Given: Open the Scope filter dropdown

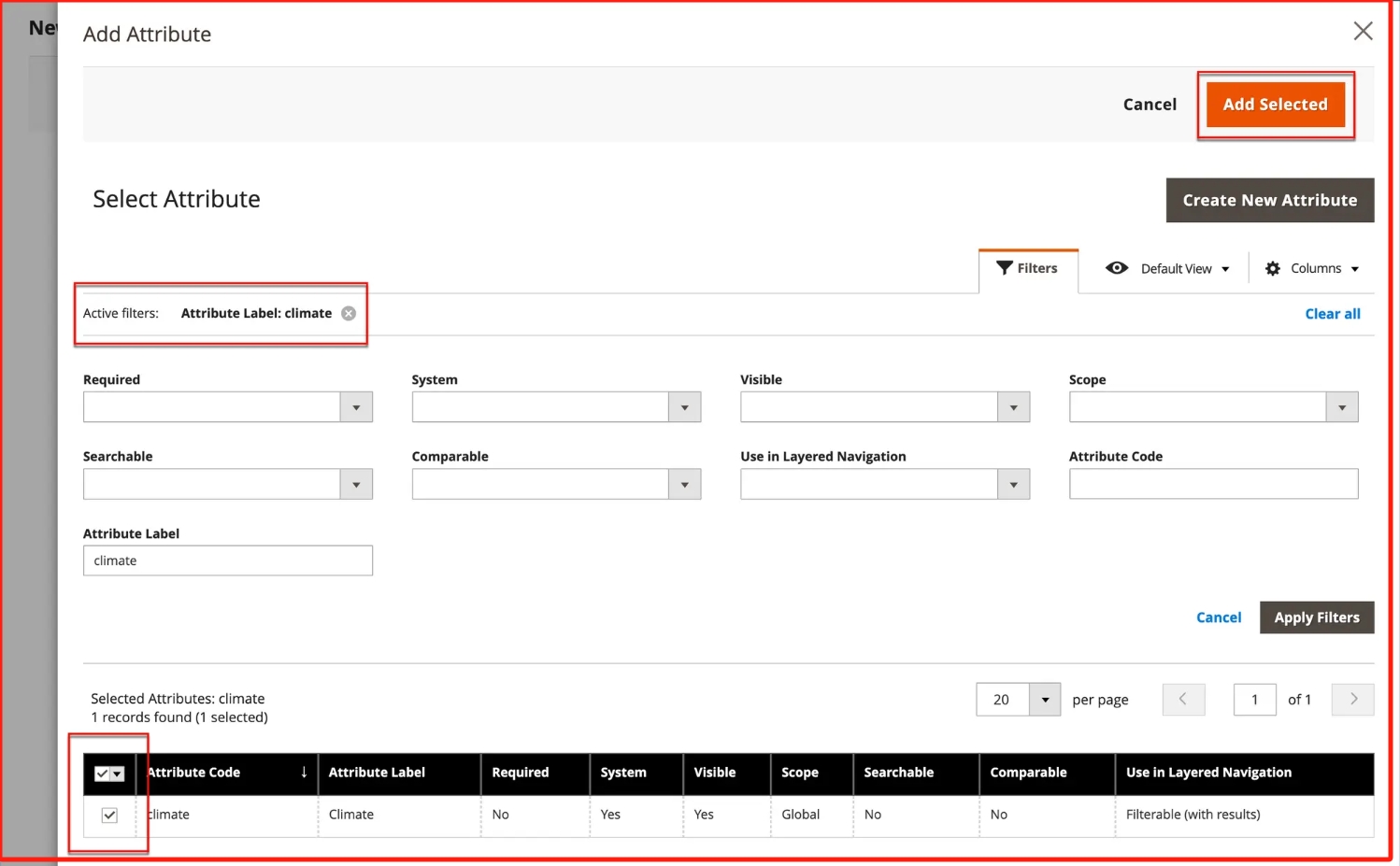Looking at the screenshot, I should pos(1341,407).
